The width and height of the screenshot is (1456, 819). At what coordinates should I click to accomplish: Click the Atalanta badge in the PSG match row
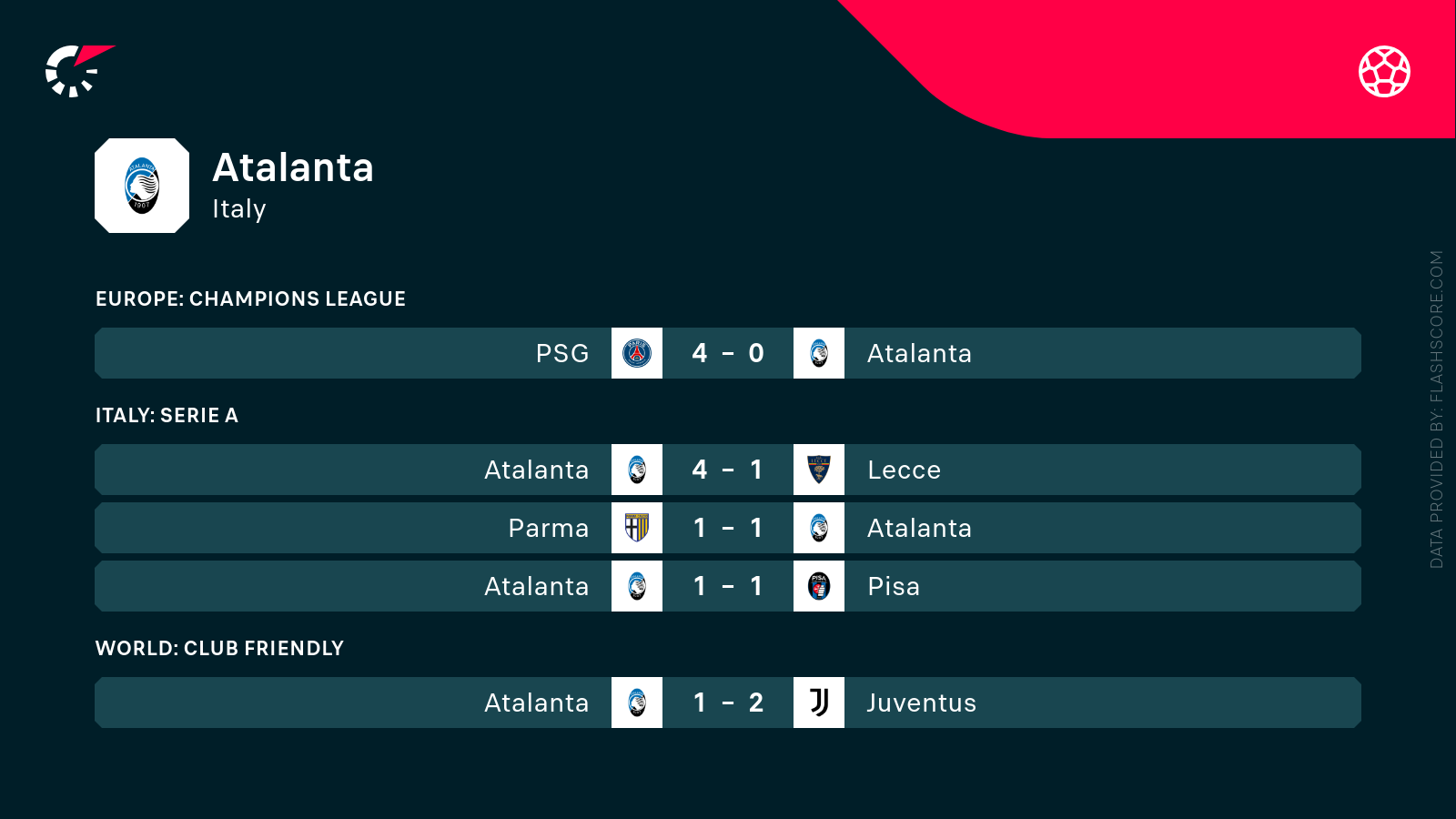[x=819, y=353]
